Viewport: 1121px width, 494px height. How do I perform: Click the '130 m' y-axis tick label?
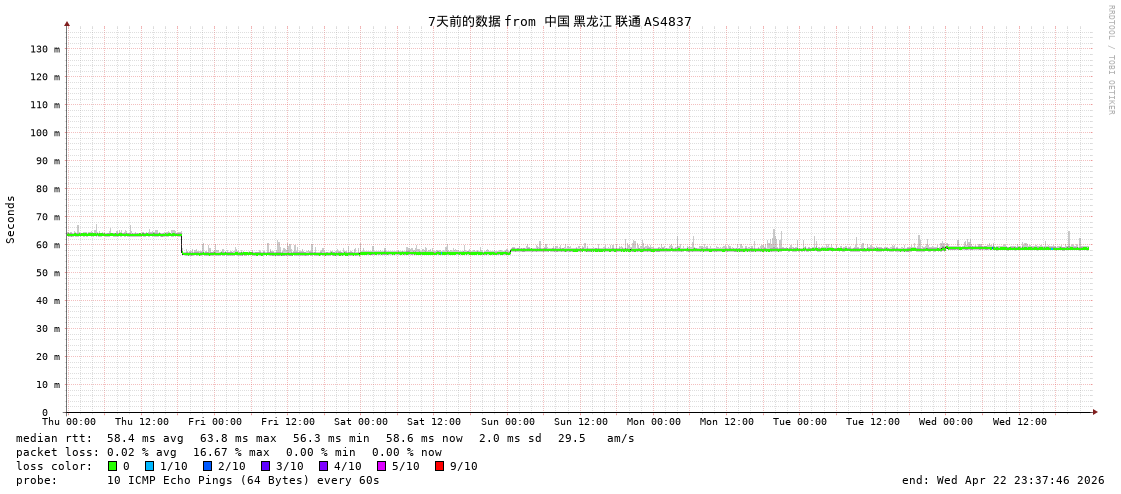[45, 49]
